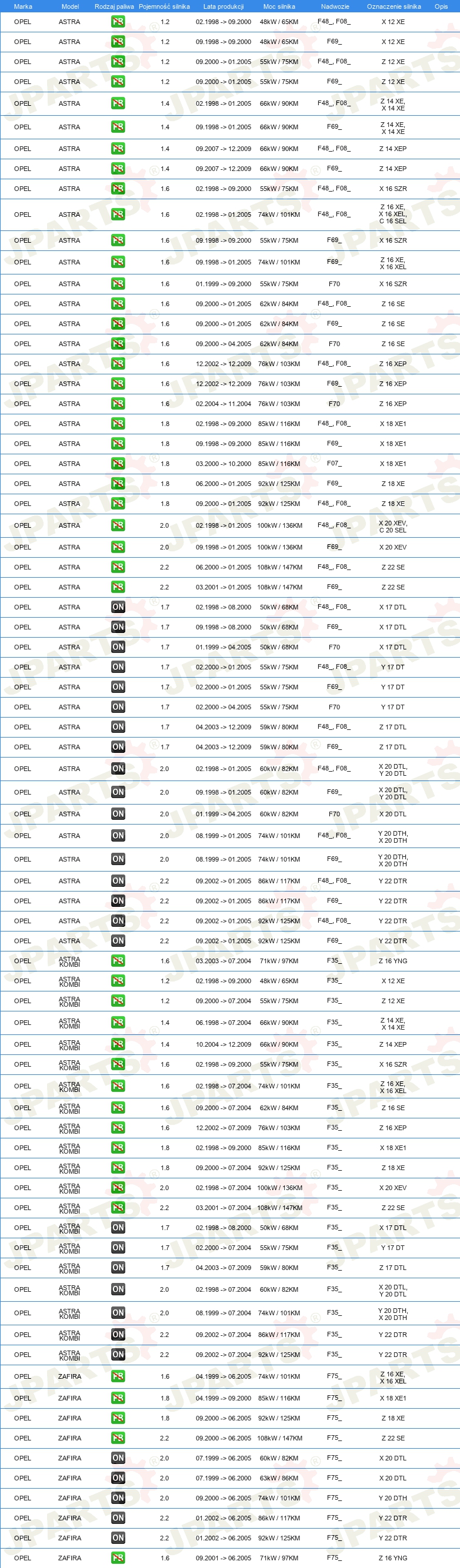Click '2.0' in the Astra F70 X 20 DTL row
The image size is (460, 1568).
click(x=165, y=814)
